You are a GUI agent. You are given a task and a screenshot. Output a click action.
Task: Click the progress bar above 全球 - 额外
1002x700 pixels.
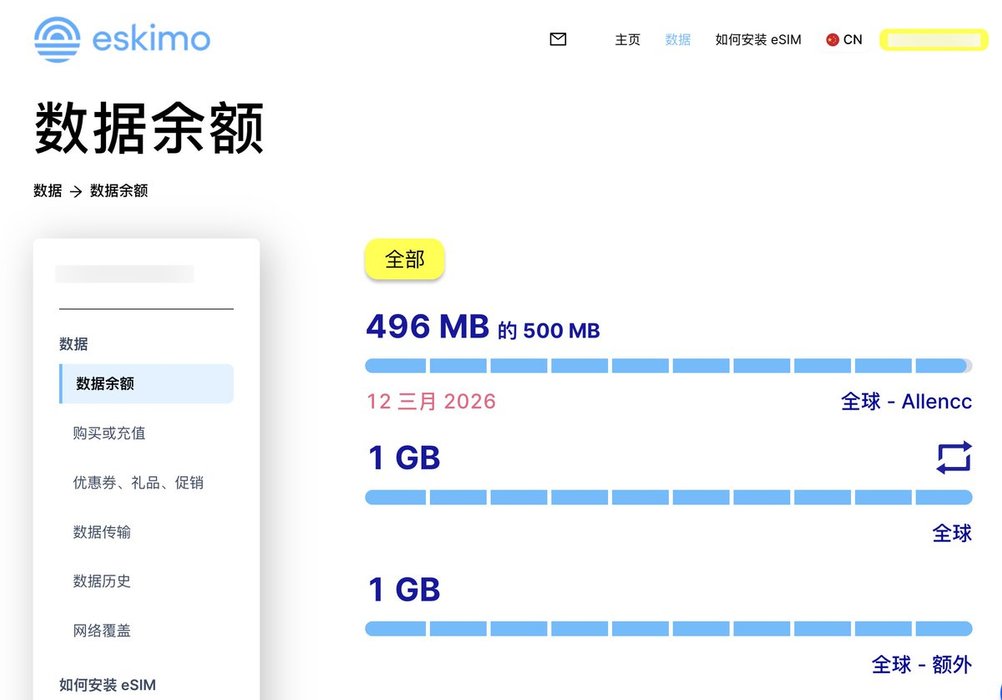668,629
